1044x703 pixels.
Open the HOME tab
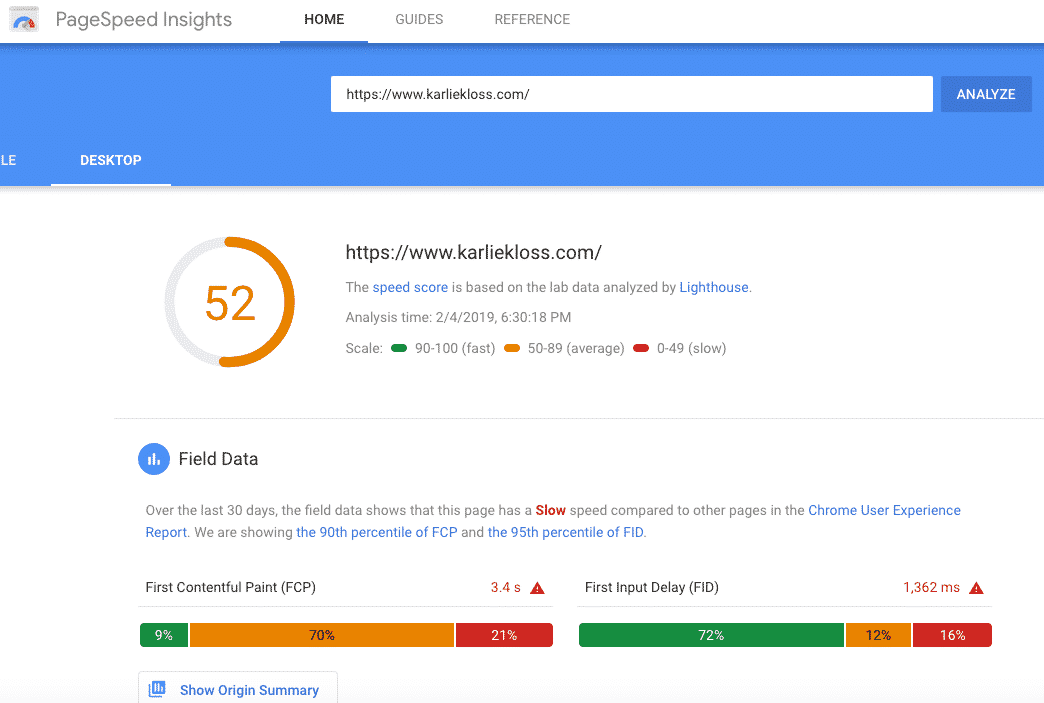click(x=324, y=20)
